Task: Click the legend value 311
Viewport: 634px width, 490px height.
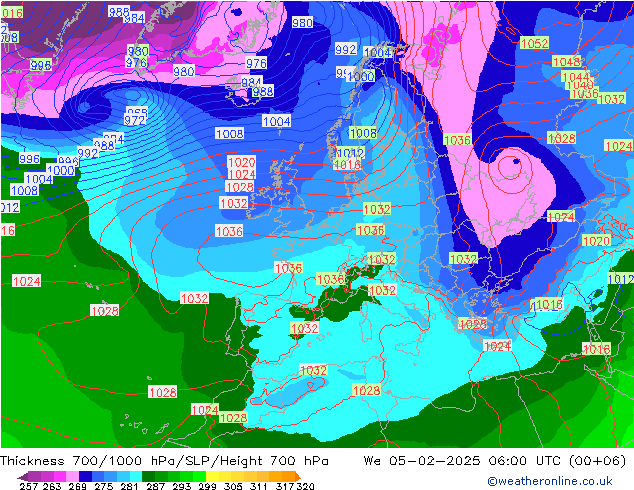Action: tap(259, 486)
